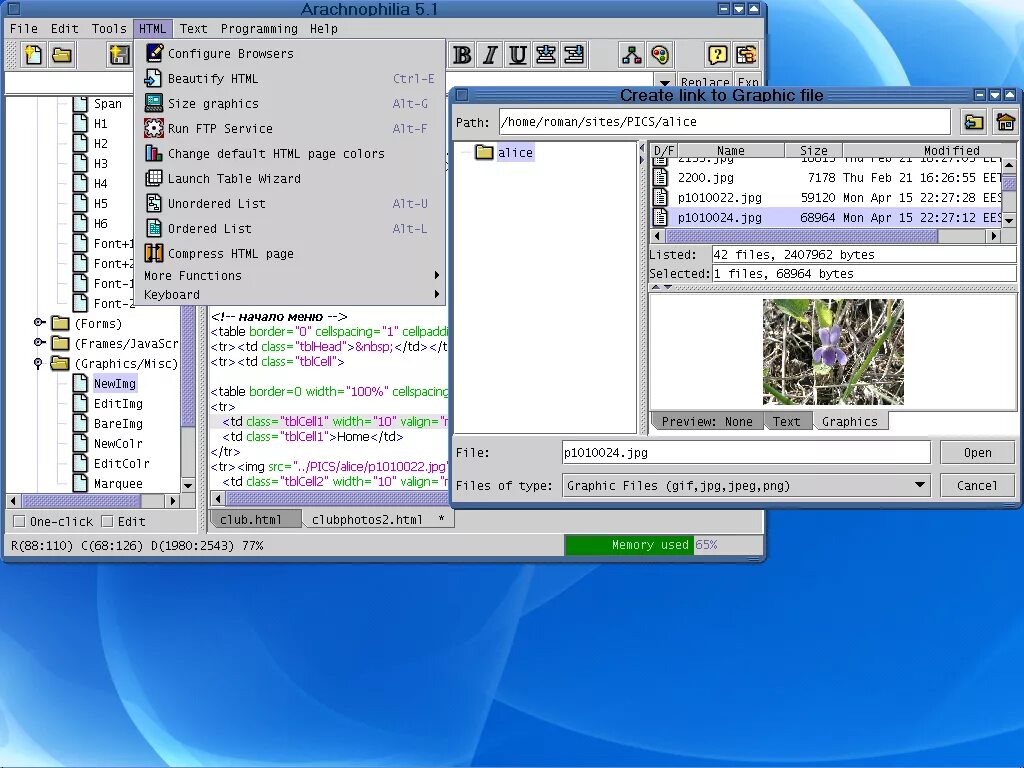Open the File menu
1024x768 pixels.
point(24,29)
